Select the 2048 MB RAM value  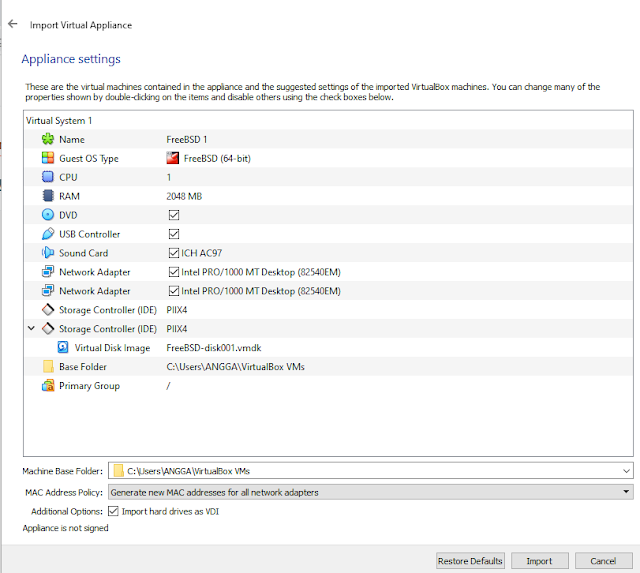[184, 196]
